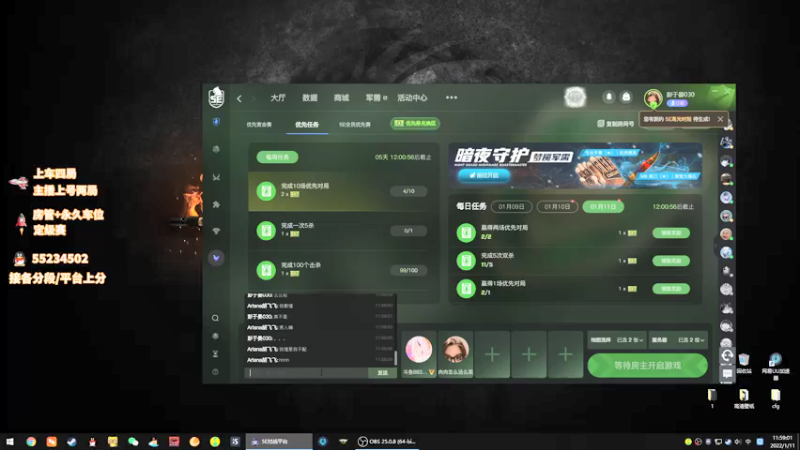
Task: Open the cfg file on the desktop
Action: [x=776, y=398]
